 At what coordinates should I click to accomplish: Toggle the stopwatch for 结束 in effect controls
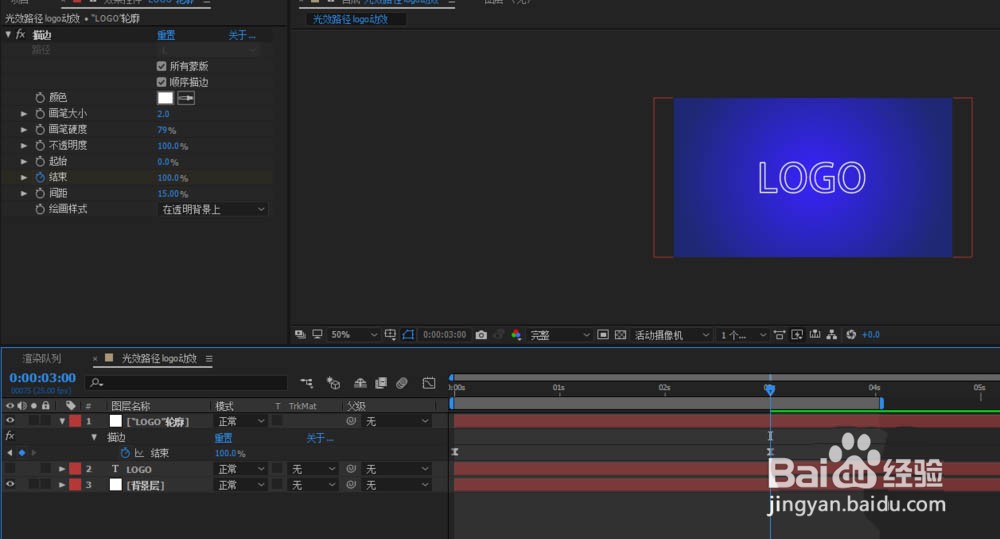click(x=40, y=177)
